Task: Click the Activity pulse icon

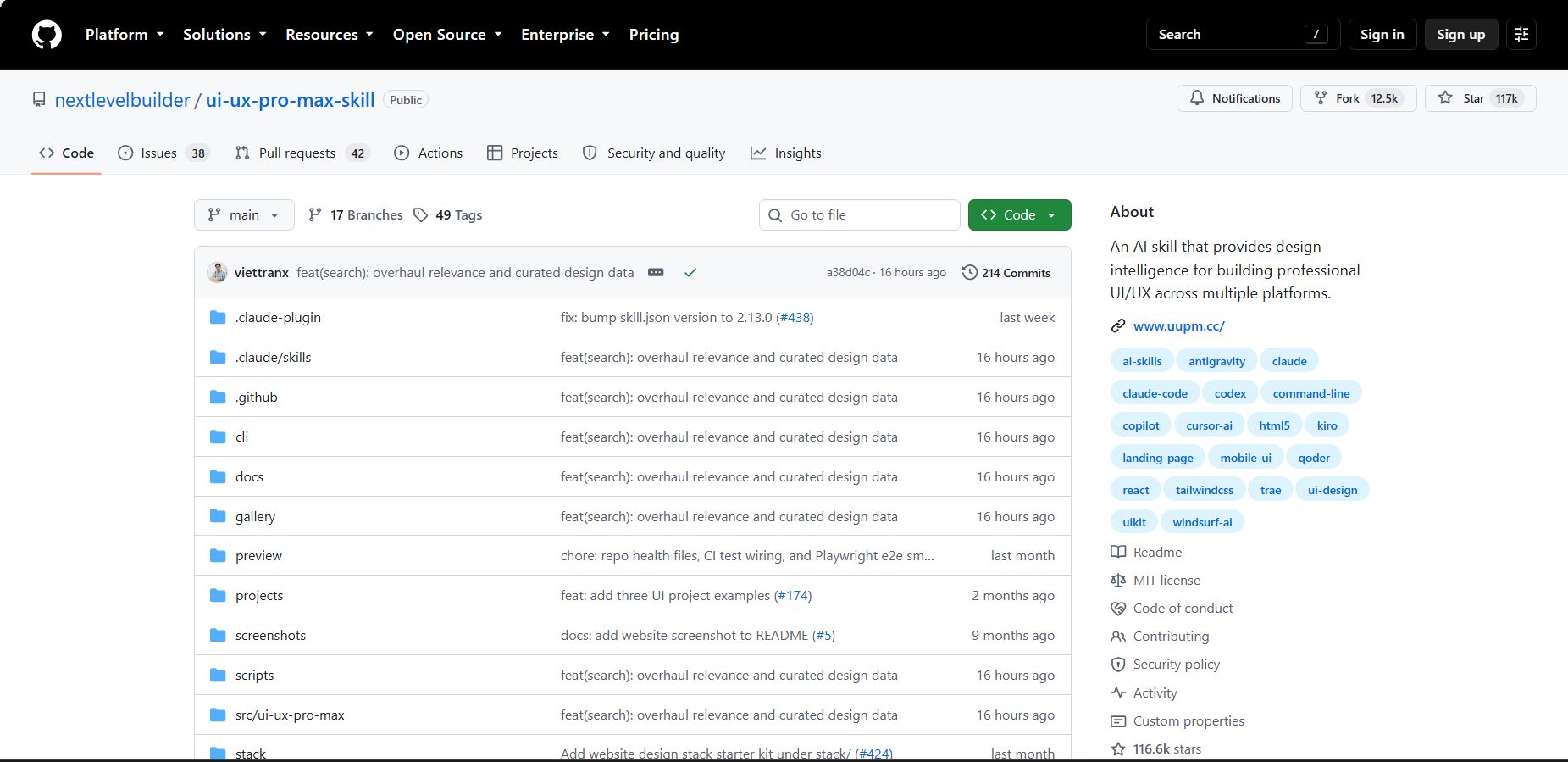Action: [x=1118, y=692]
